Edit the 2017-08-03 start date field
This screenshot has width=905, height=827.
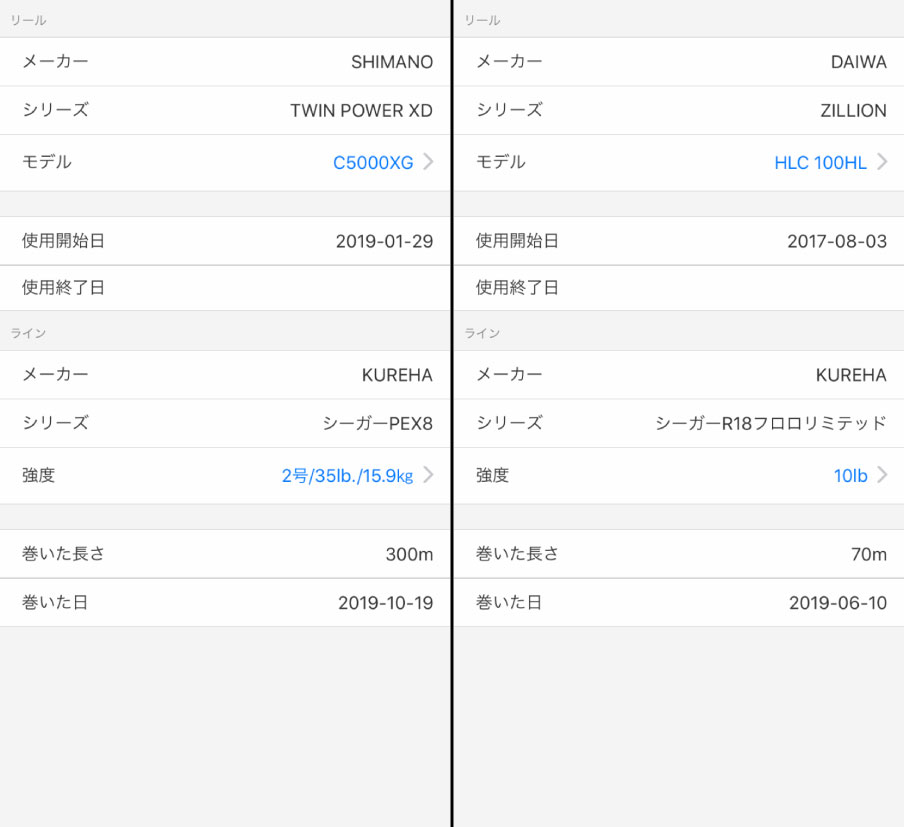coord(679,241)
